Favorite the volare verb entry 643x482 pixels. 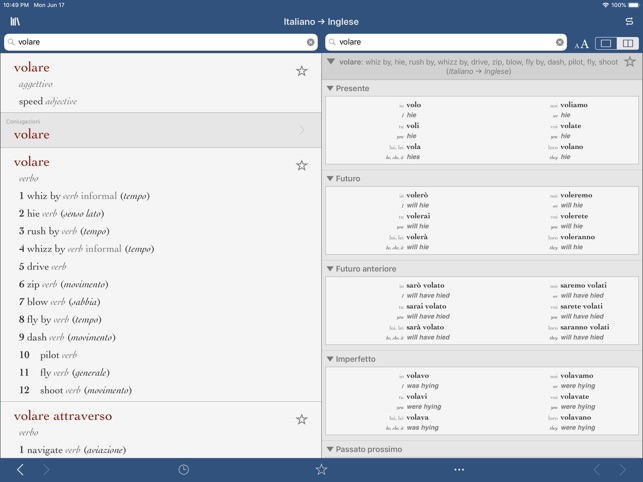[x=301, y=165]
